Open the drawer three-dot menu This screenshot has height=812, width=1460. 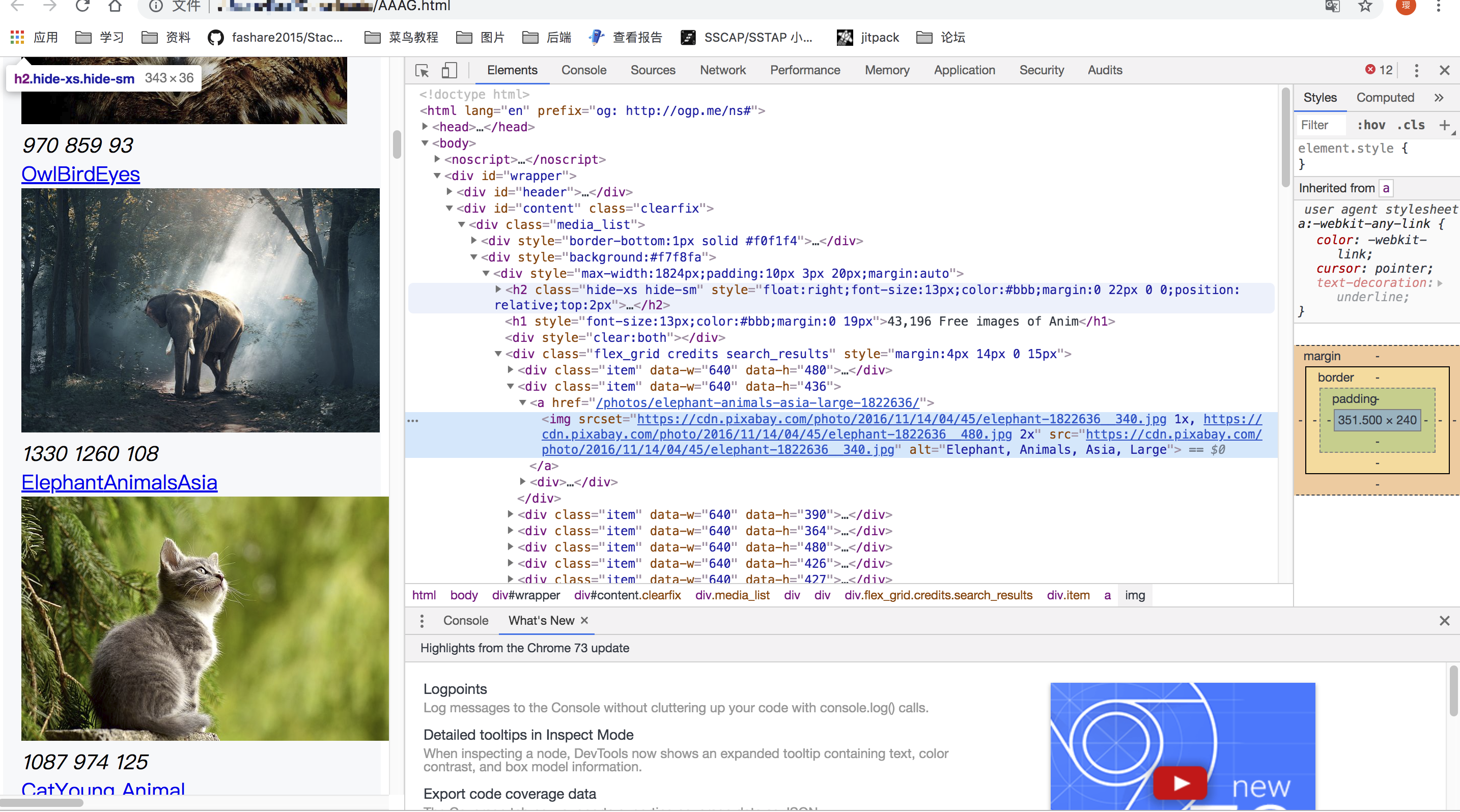[x=422, y=621]
